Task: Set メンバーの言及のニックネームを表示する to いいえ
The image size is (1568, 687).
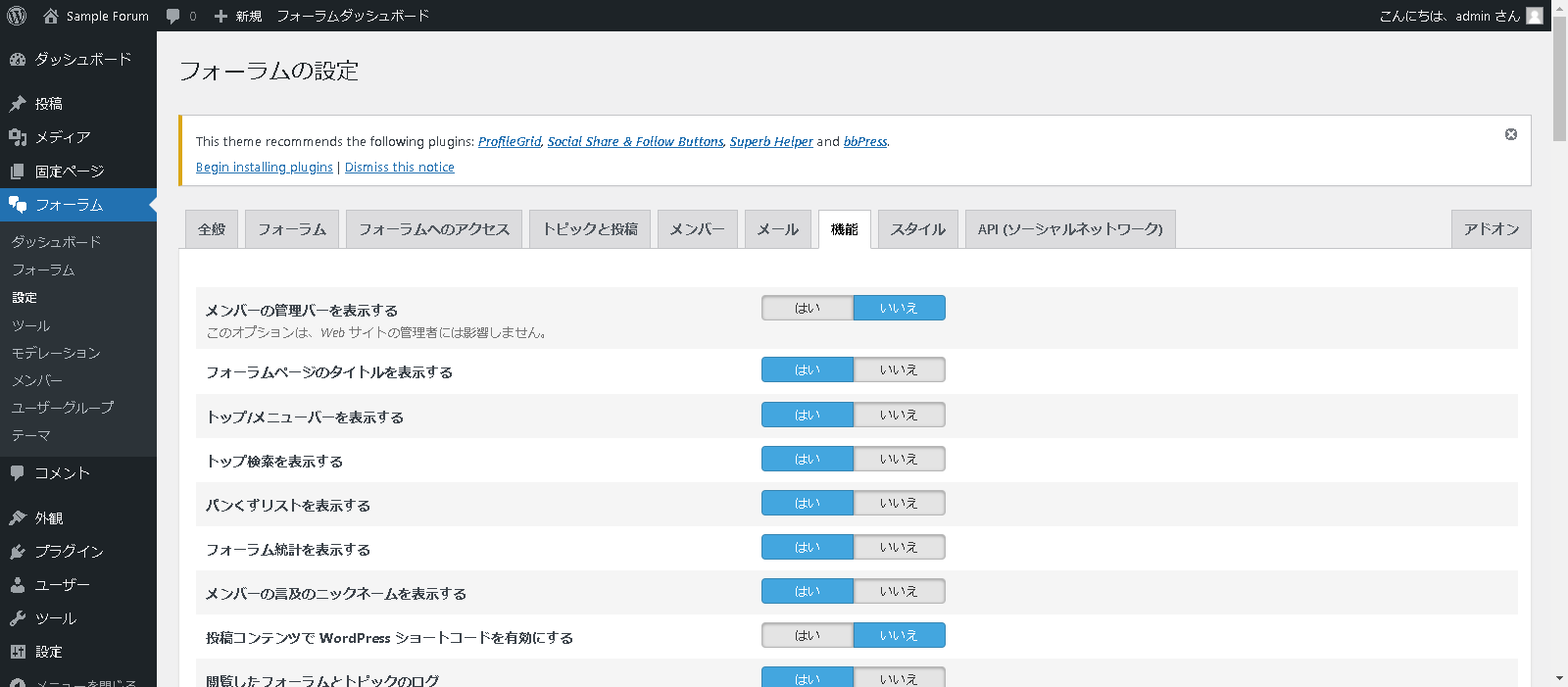Action: [900, 591]
